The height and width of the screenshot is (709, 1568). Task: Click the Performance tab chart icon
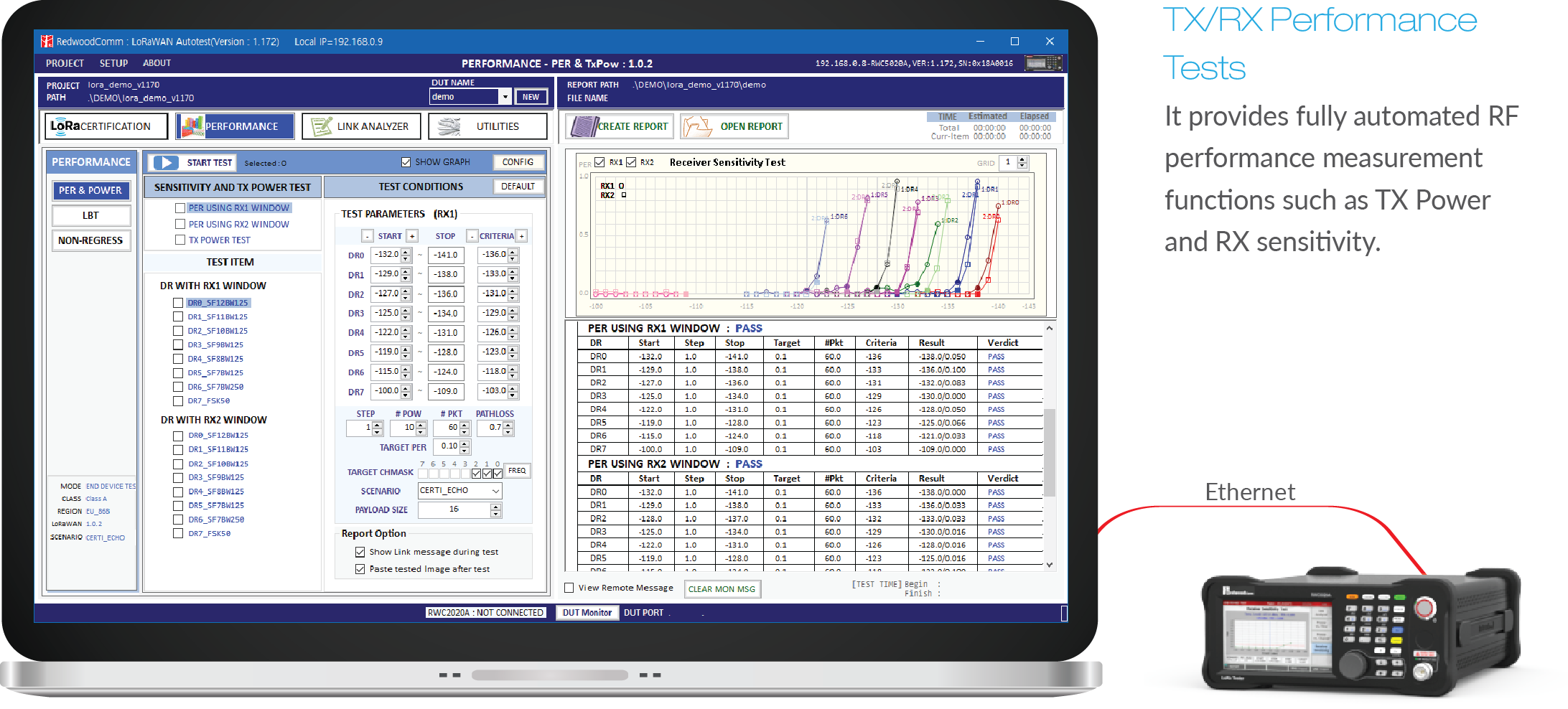(x=192, y=126)
